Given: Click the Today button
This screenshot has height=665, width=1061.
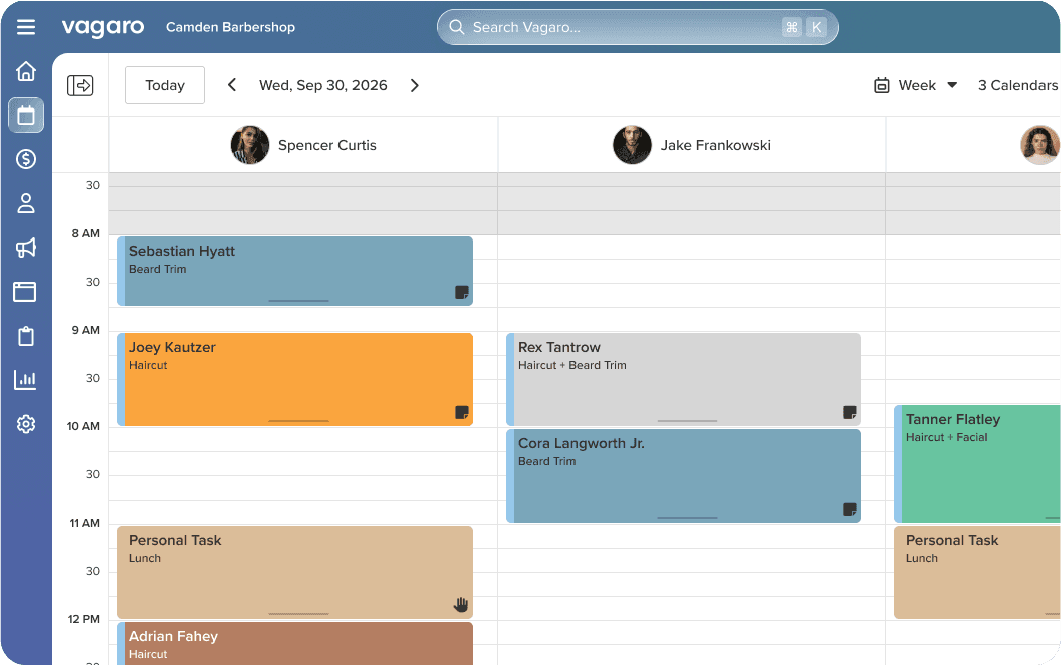Looking at the screenshot, I should (x=164, y=85).
